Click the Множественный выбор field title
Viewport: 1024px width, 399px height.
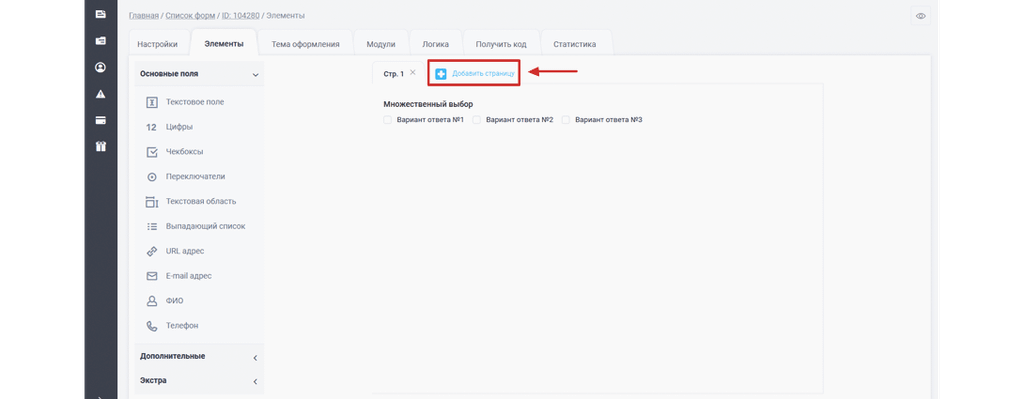(x=428, y=104)
